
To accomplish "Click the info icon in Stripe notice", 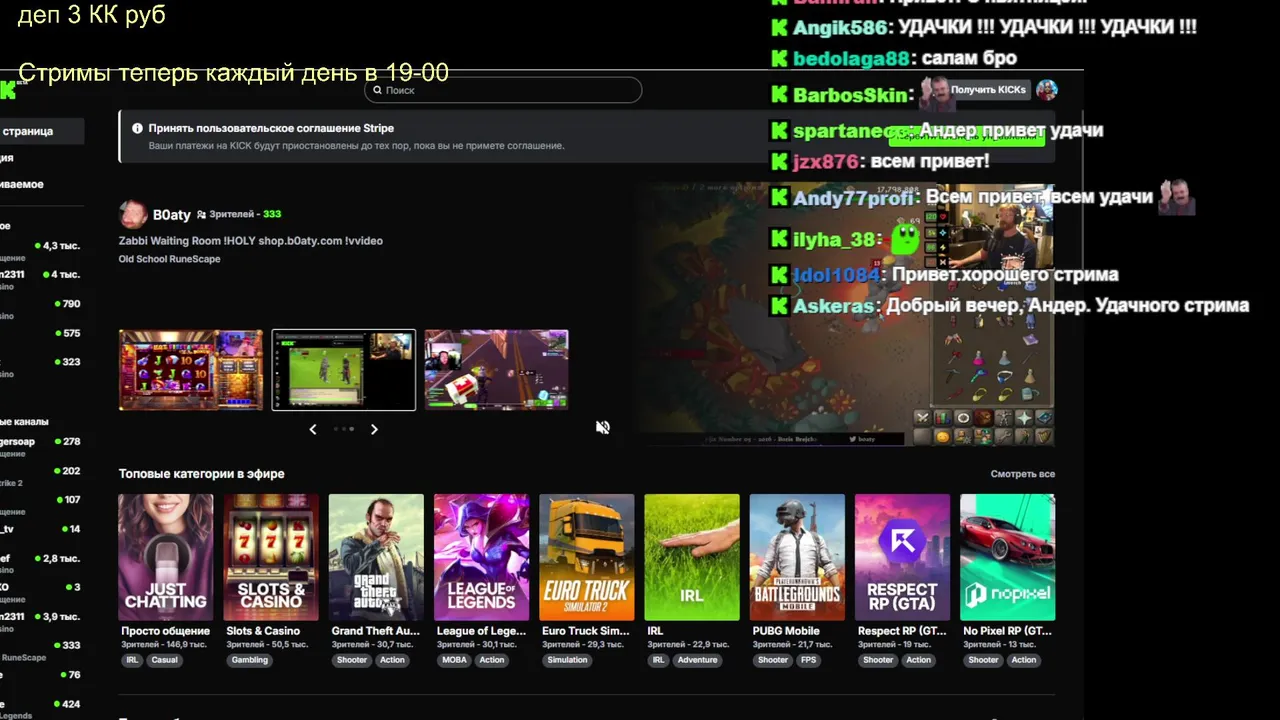I will [x=136, y=128].
